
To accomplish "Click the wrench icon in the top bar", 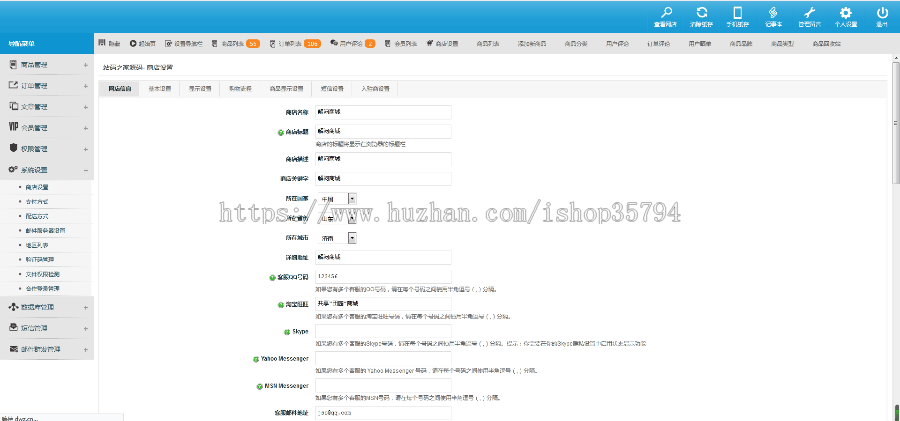I will (x=809, y=13).
